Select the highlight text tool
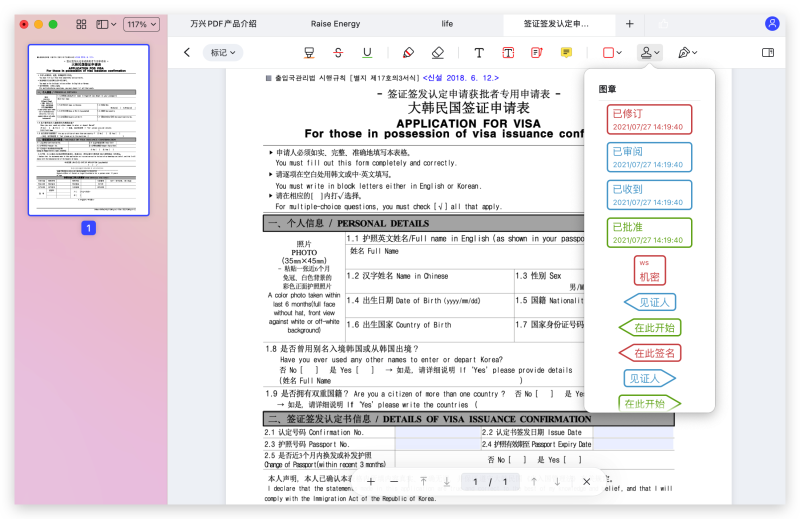The height and width of the screenshot is (519, 800). (309, 52)
